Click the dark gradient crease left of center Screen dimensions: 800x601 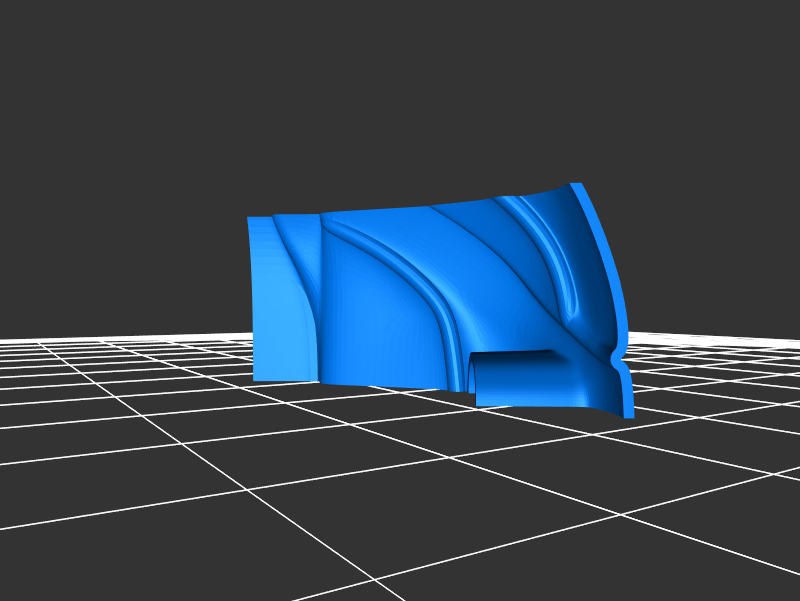312,300
